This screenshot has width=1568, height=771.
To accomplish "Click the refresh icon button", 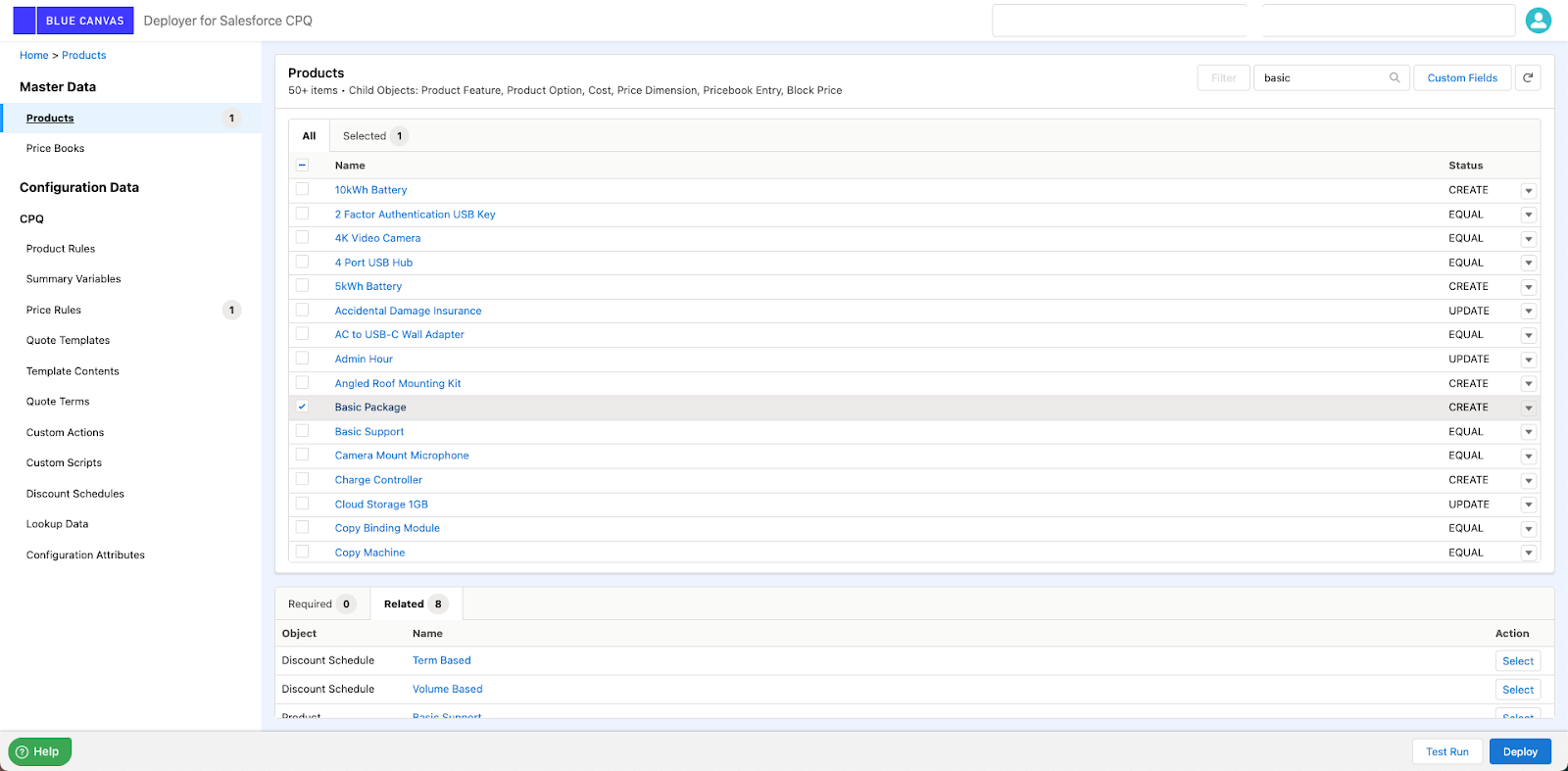I will [x=1528, y=77].
